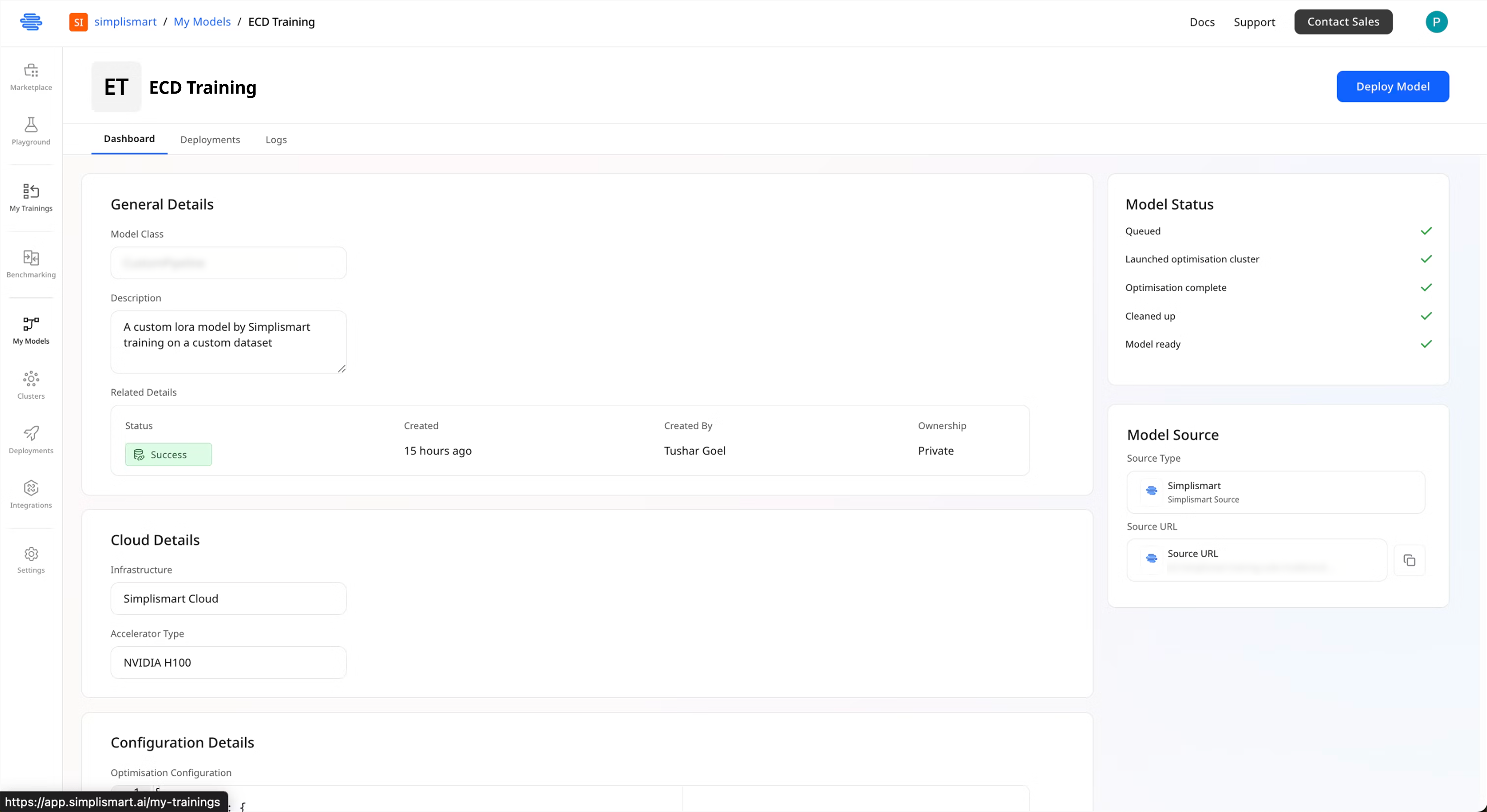
Task: Open the P user avatar menu
Action: (1436, 22)
